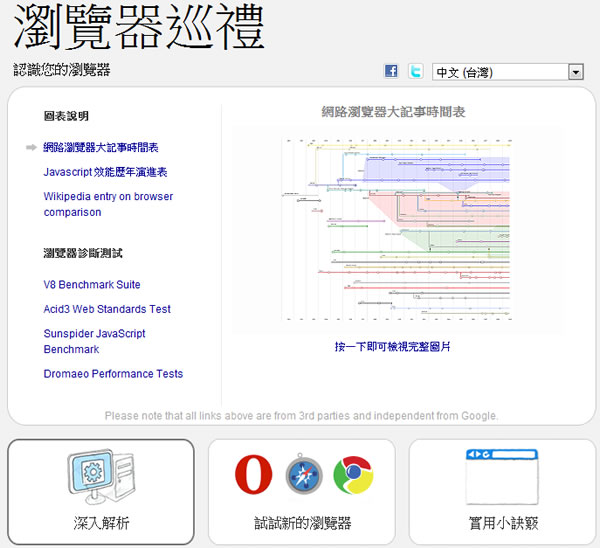Click the 認識您的瀏覽器 subtitle text
The width and height of the screenshot is (600, 548).
pos(62,70)
